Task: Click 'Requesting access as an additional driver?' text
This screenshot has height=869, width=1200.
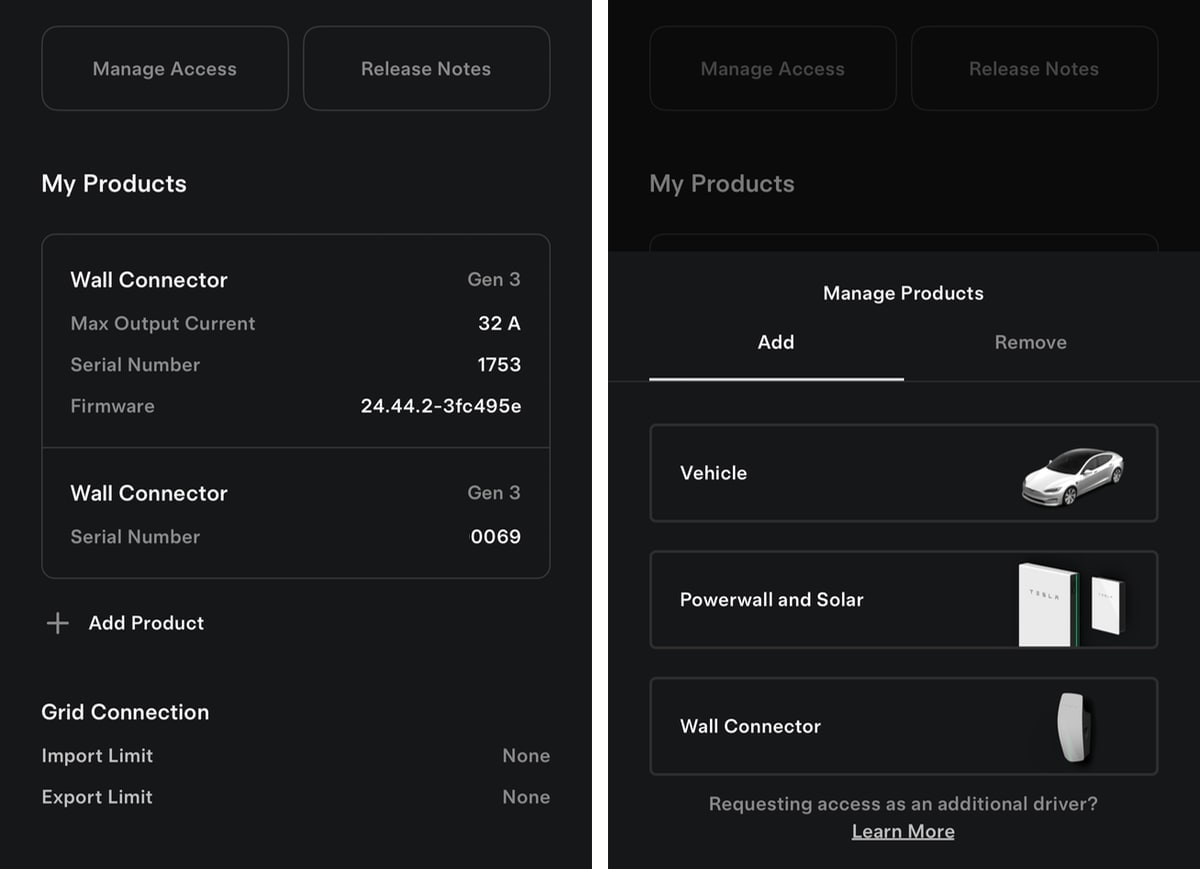Action: pyautogui.click(x=903, y=804)
